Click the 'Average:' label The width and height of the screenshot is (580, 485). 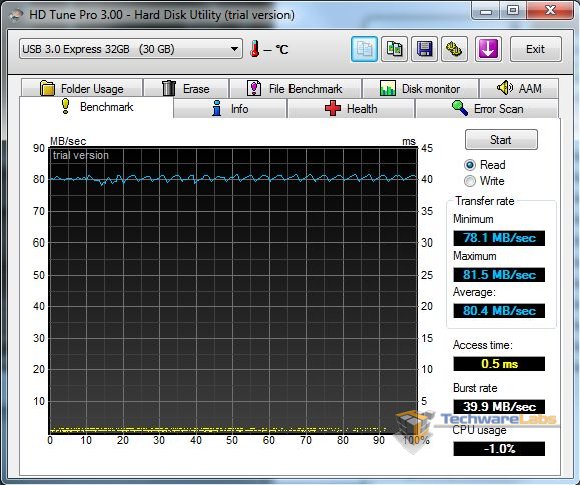click(x=474, y=292)
